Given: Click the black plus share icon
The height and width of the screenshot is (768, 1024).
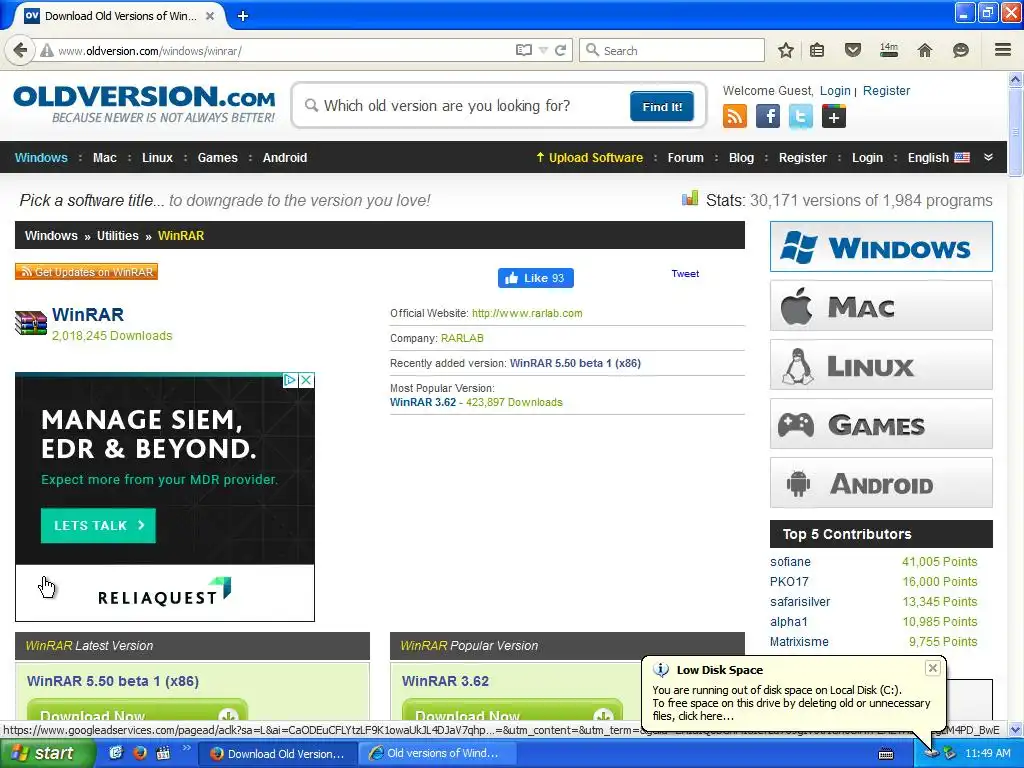Looking at the screenshot, I should coord(834,116).
